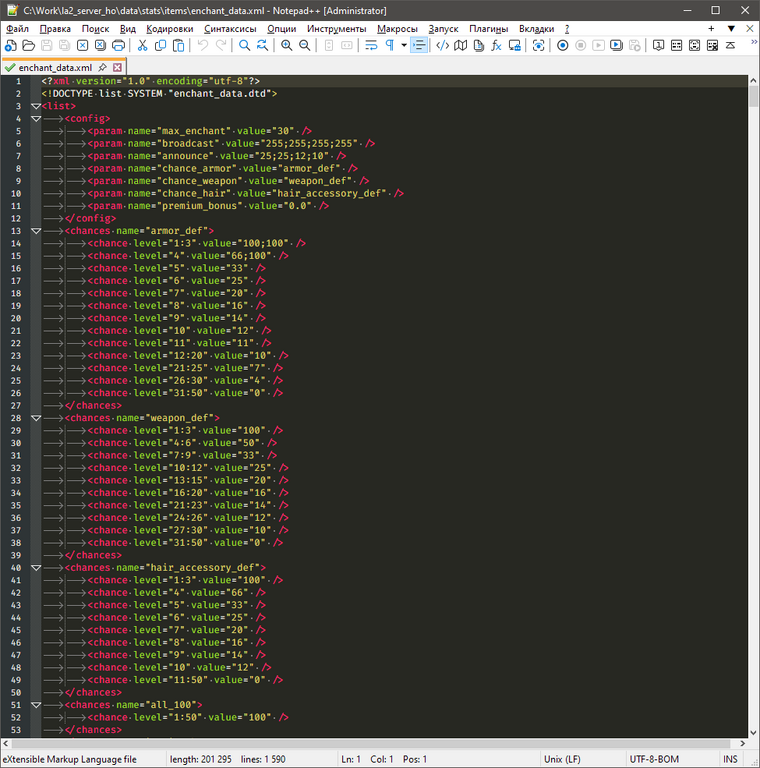Click the Print toolbar icon
This screenshot has height=768, width=760.
118,46
